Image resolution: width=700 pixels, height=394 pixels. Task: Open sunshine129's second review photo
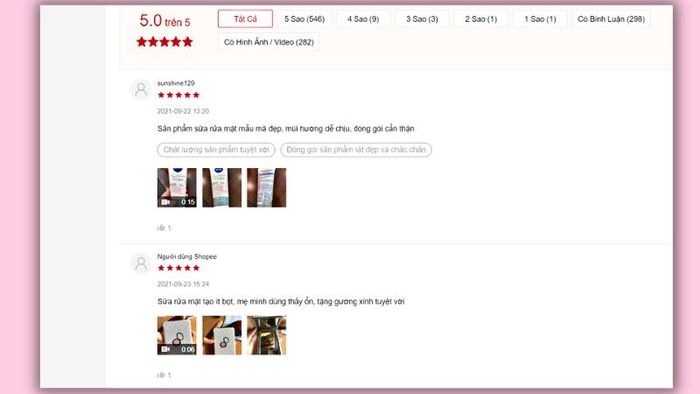[221, 187]
